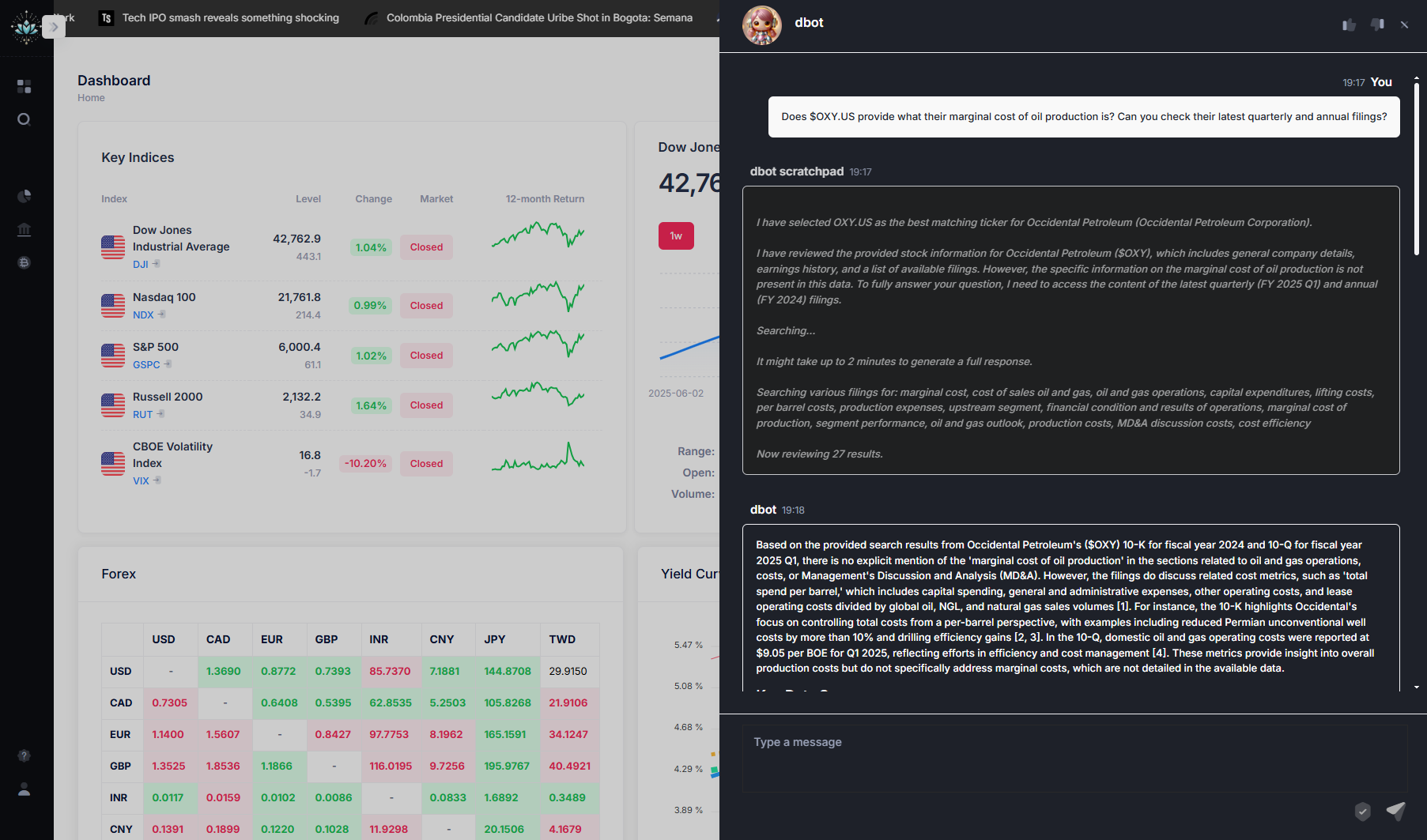
Task: Click the thumbs-up feedback icon
Action: [x=1349, y=24]
